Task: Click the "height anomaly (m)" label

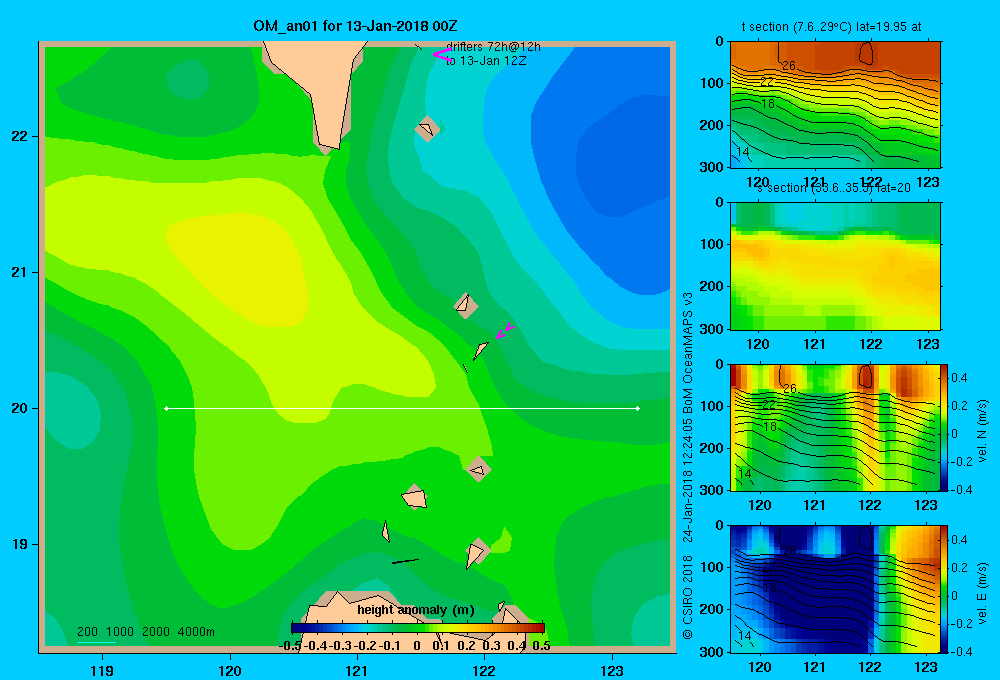Action: pos(416,610)
